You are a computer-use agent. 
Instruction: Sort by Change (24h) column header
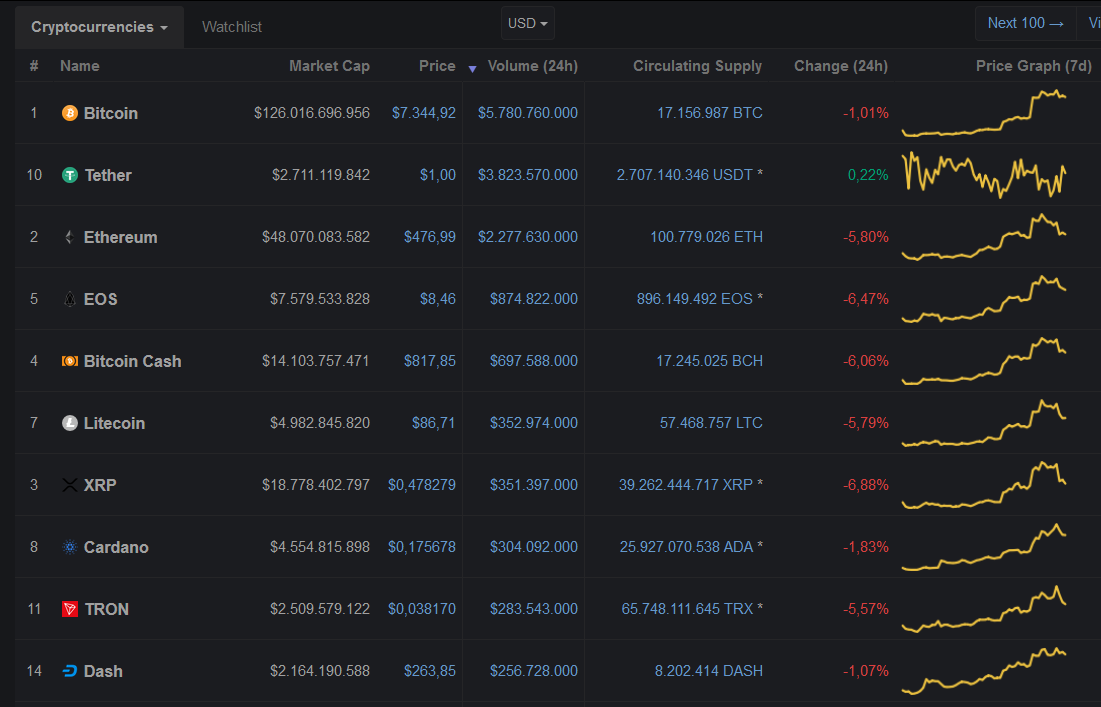(840, 66)
